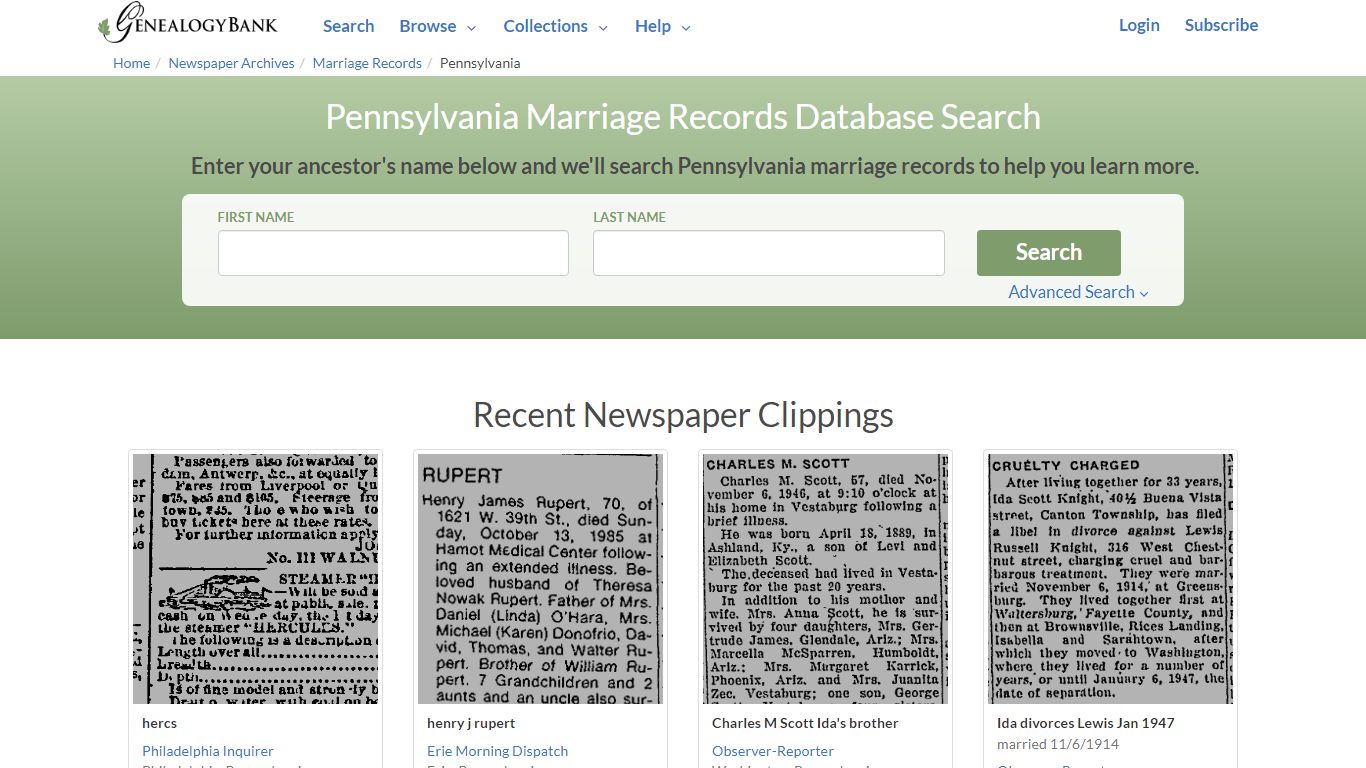Image resolution: width=1366 pixels, height=768 pixels.
Task: Open the Subscribe link
Action: [x=1221, y=25]
